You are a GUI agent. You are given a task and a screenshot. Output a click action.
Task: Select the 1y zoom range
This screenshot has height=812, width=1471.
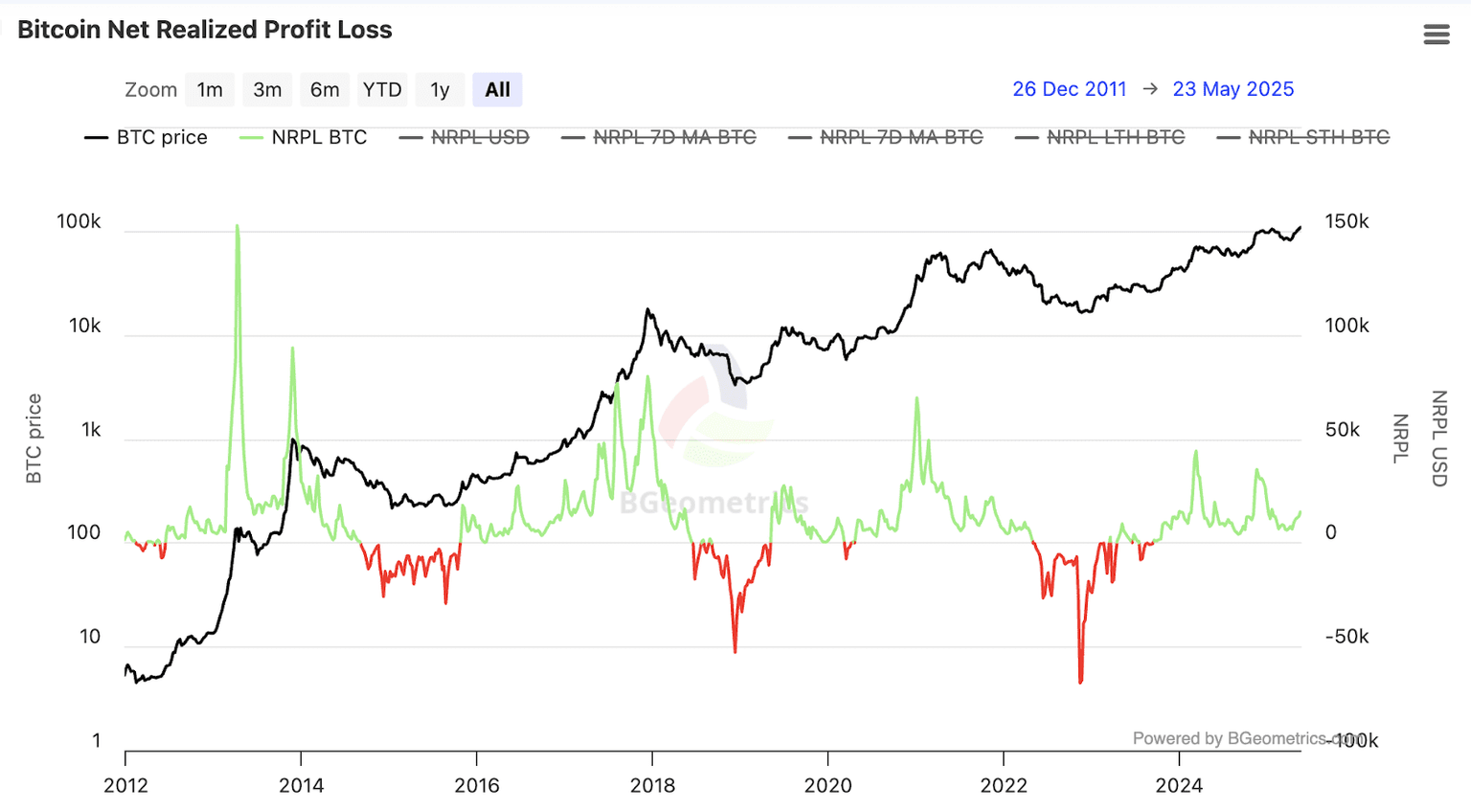439,89
